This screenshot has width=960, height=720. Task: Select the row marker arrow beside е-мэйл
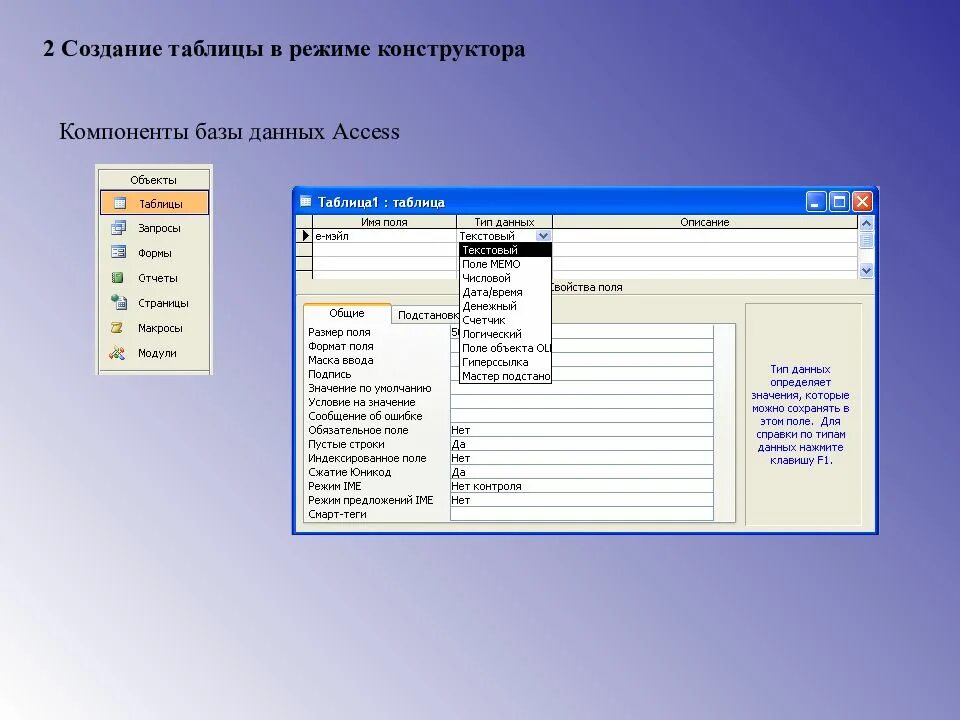305,236
